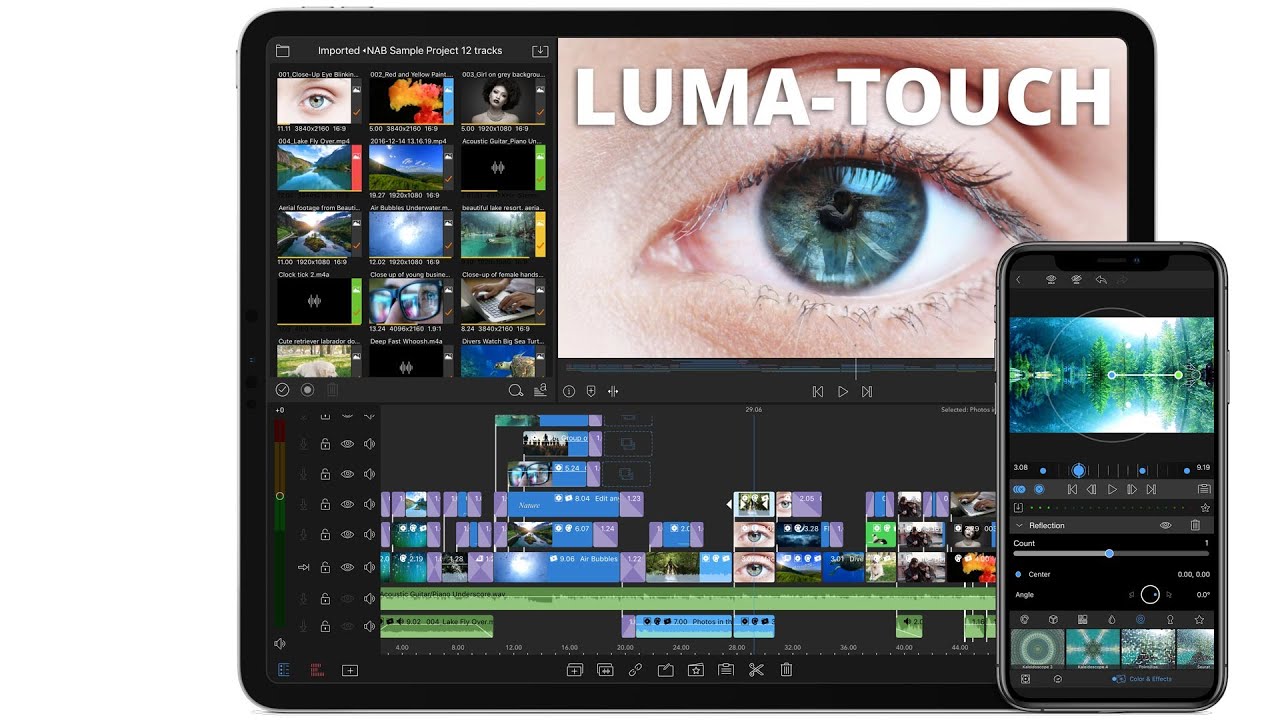1280x720 pixels.
Task: Toggle the Reflection effect eye on the phone
Action: point(1165,525)
